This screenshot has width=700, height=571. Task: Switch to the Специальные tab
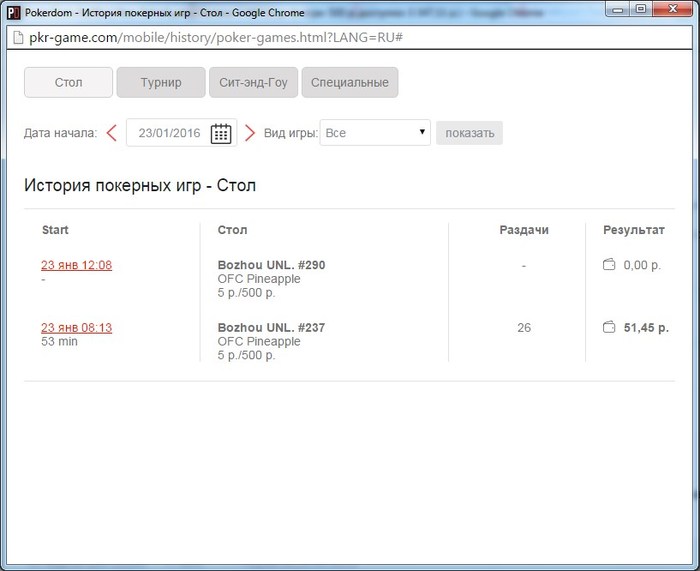pos(350,82)
